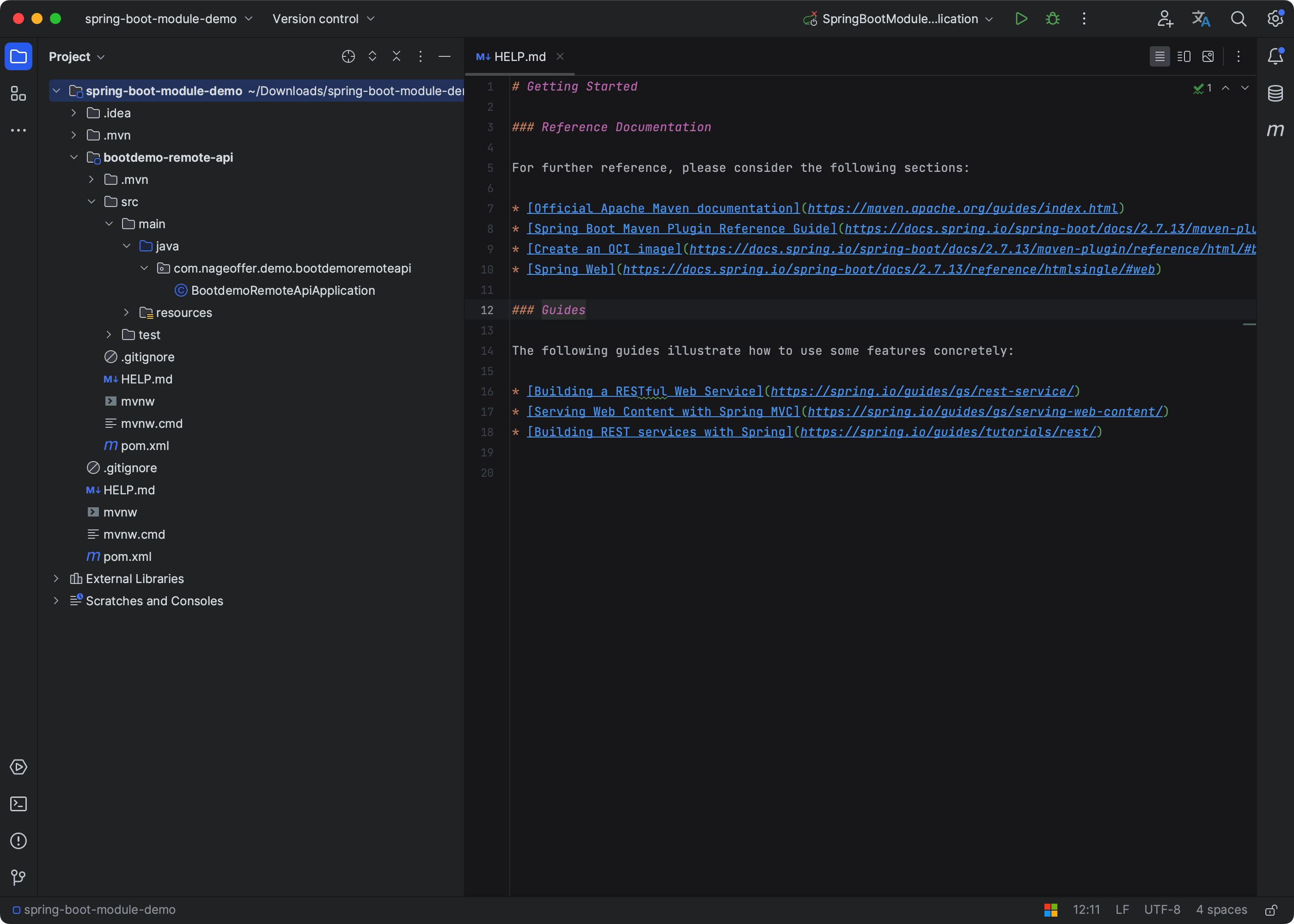Open the Terminal tool window

point(18,804)
